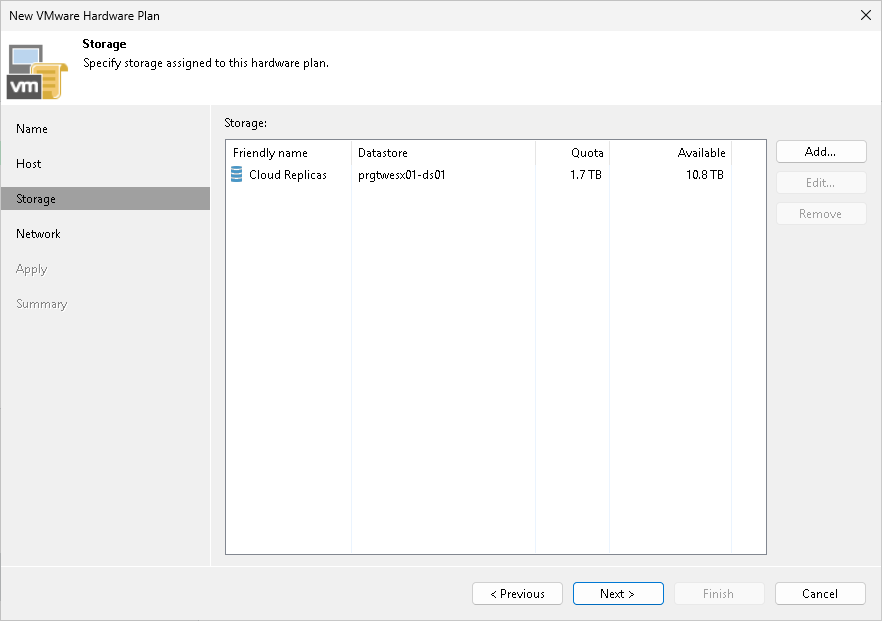Click the storage icon beside Cloud Replicas
This screenshot has height=621, width=882.
coord(236,173)
